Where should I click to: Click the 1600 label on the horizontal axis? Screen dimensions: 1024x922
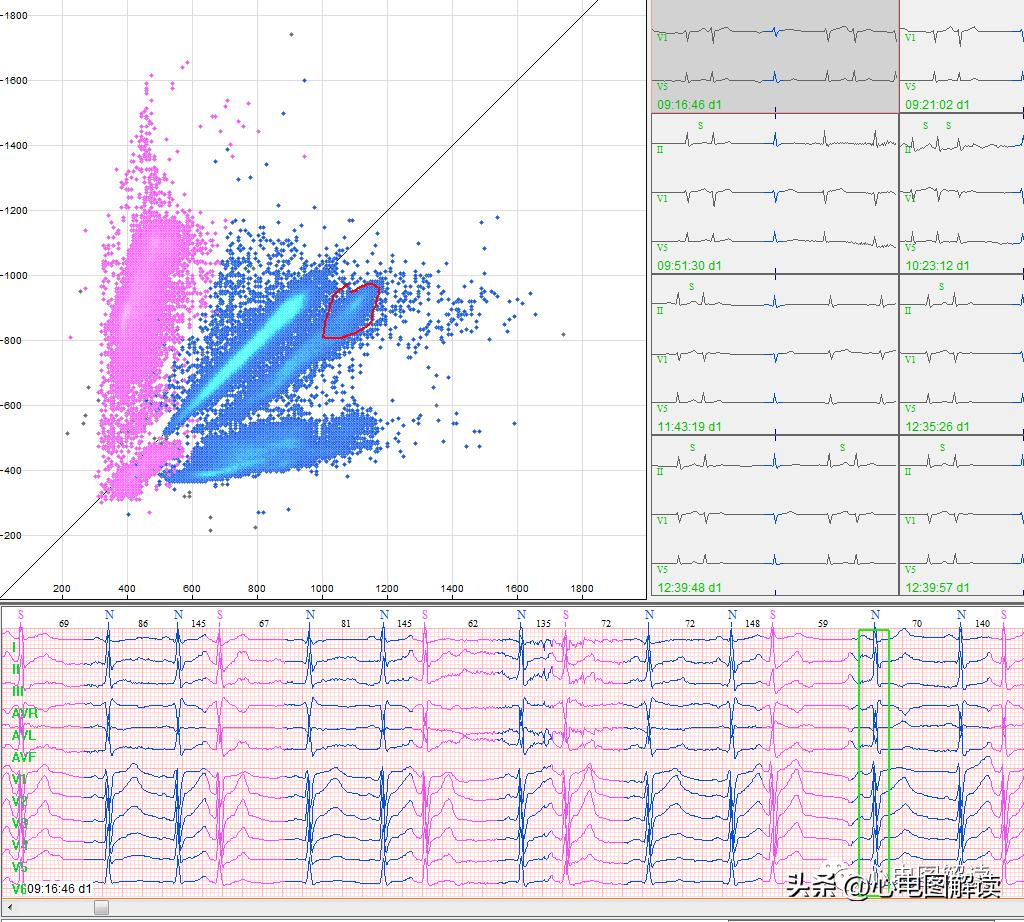pos(517,589)
